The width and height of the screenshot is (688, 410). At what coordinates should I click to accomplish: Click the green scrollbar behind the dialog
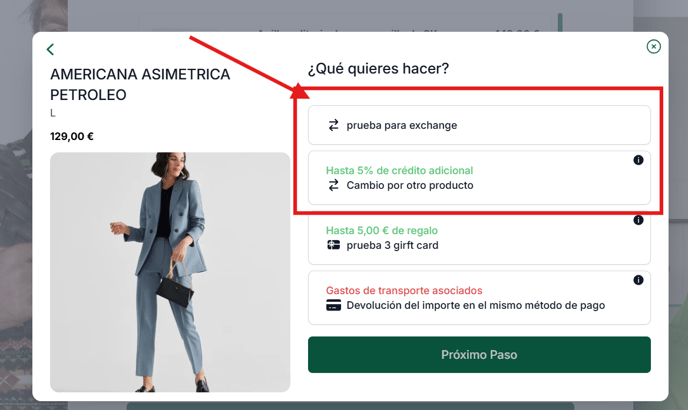[x=560, y=22]
